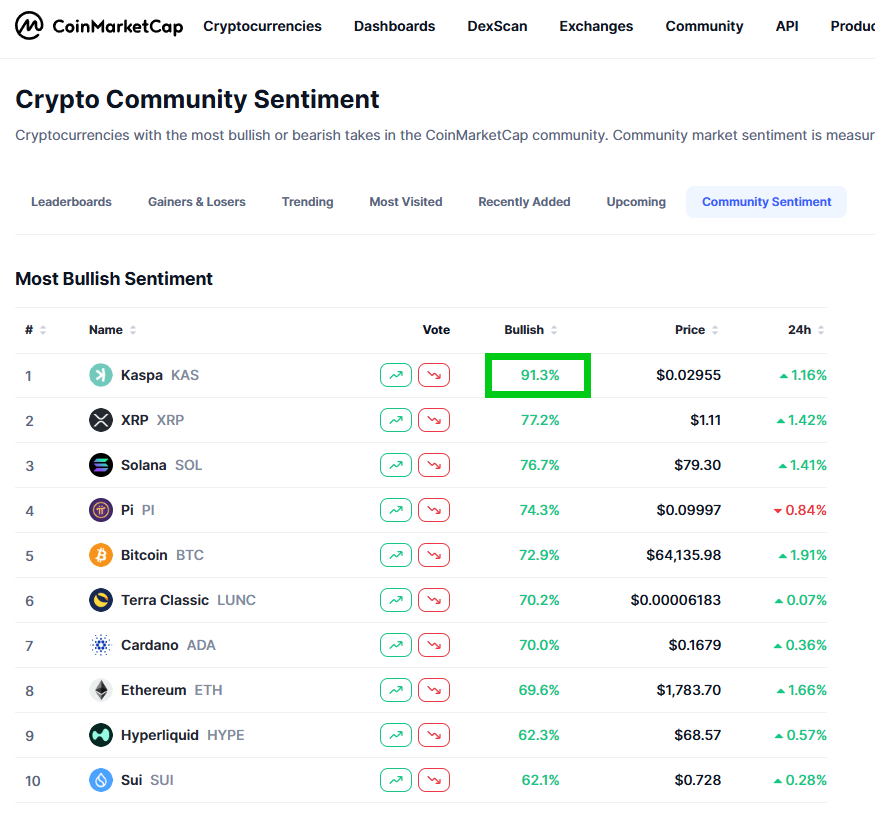Click the XRP coin logo

pos(101,420)
